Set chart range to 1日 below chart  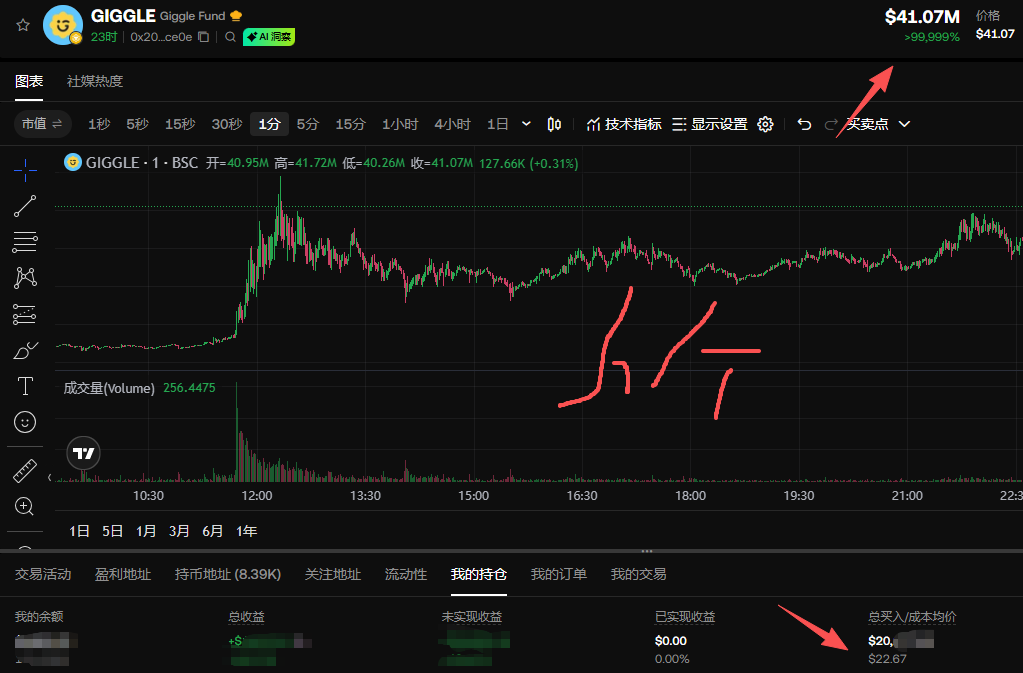tap(79, 531)
